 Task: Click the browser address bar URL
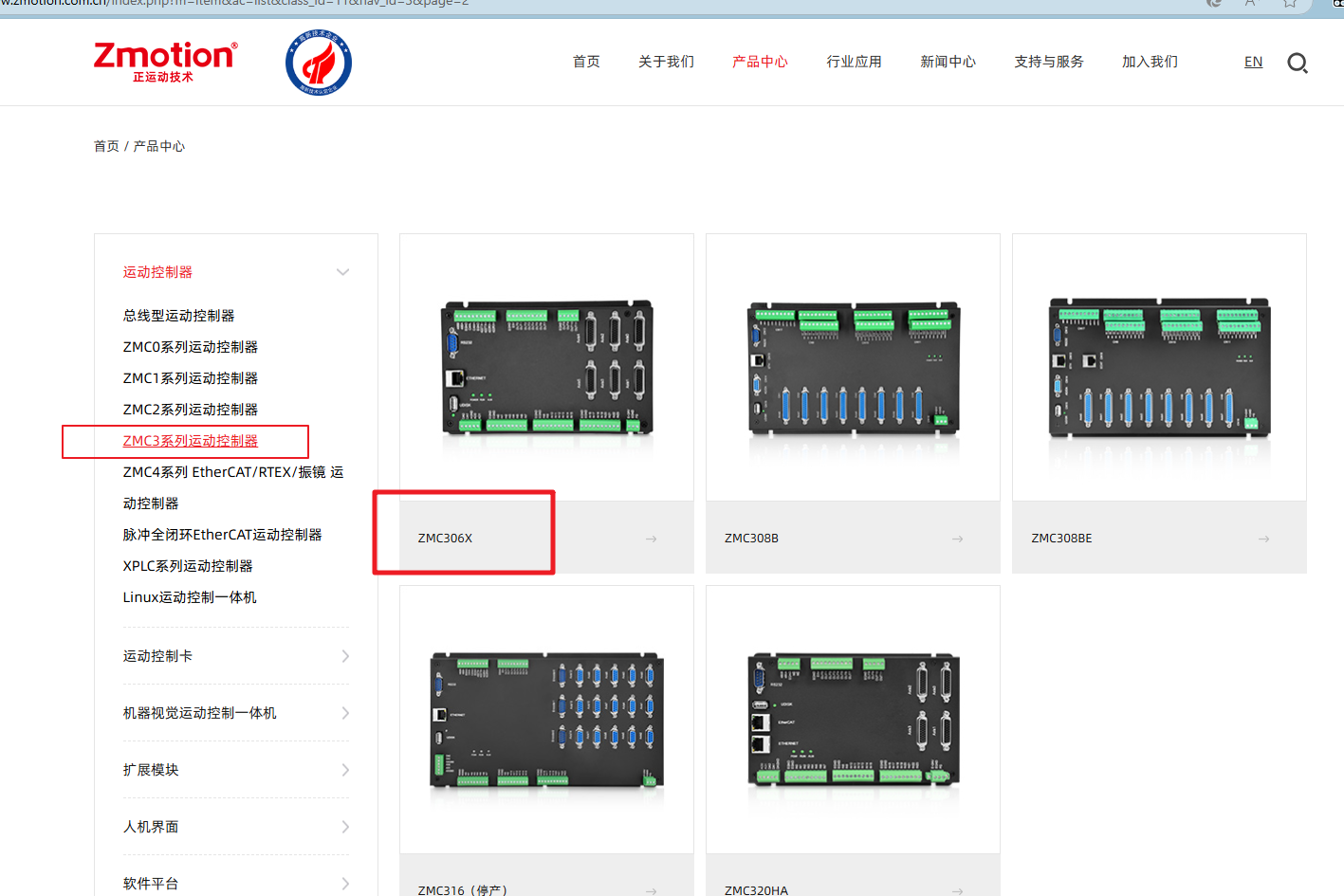235,4
